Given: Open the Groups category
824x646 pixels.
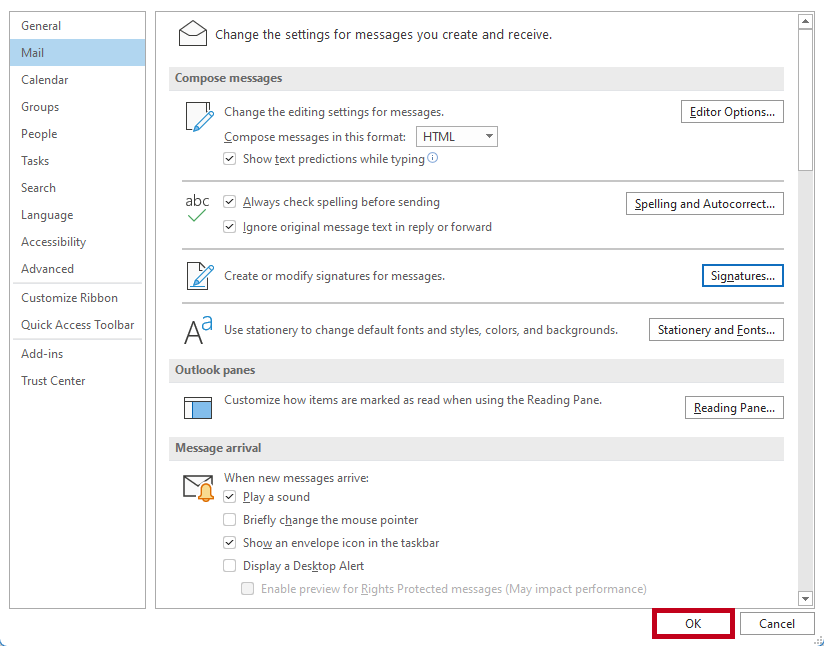Looking at the screenshot, I should tap(77, 107).
